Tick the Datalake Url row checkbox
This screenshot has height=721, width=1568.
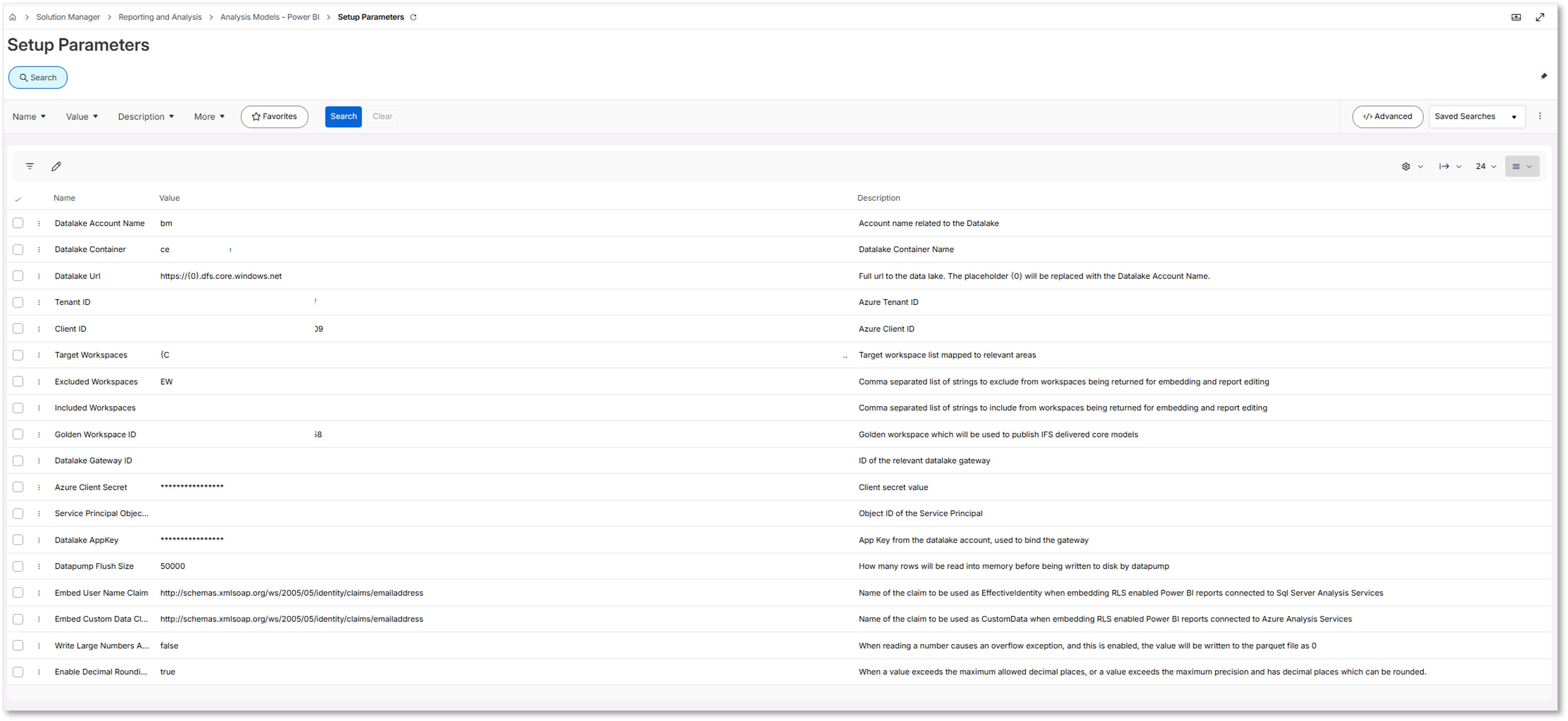tap(18, 276)
